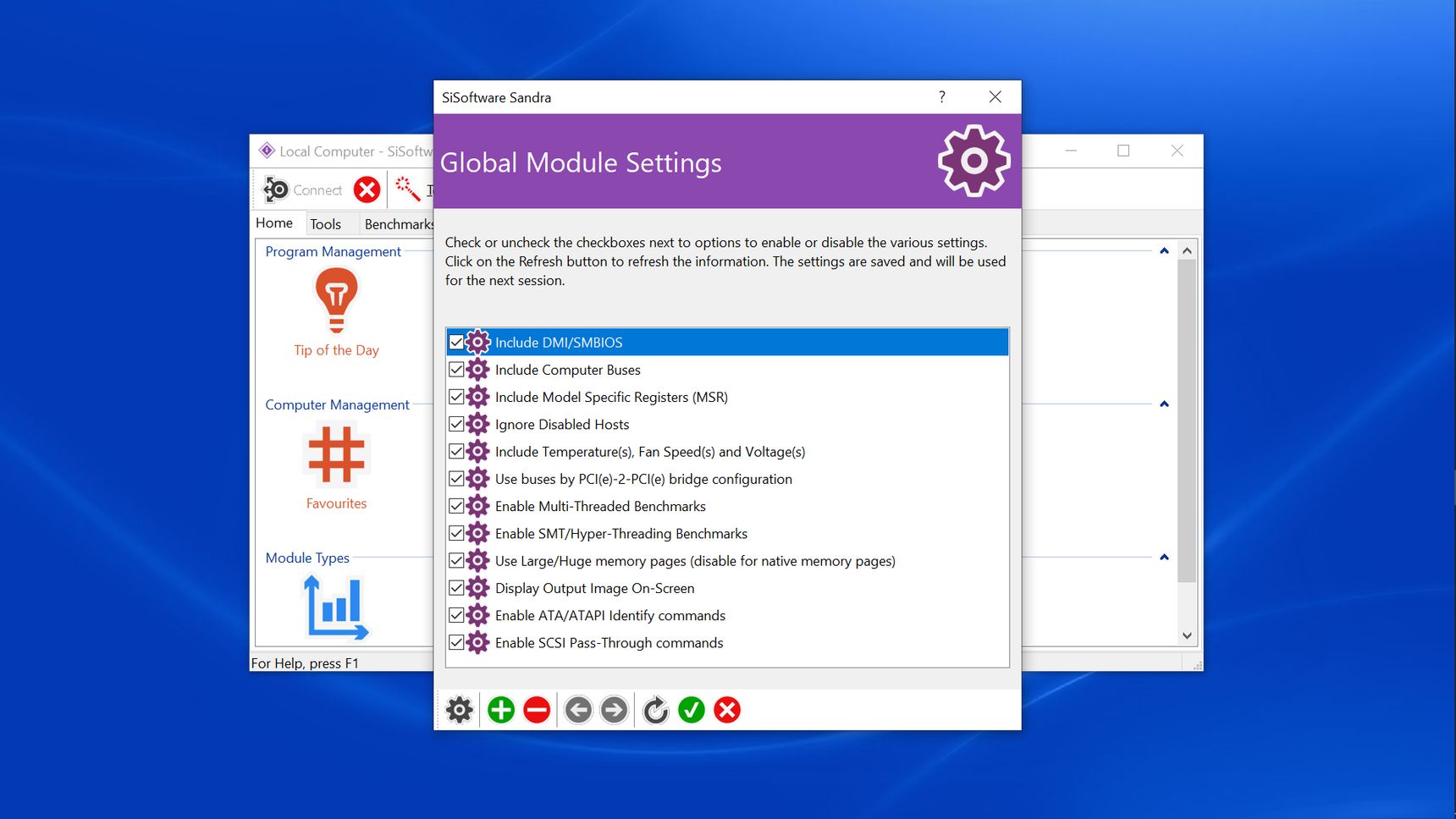Image resolution: width=1456 pixels, height=819 pixels.
Task: Click scroll down arrow in main window scrollbar
Action: 1187,636
